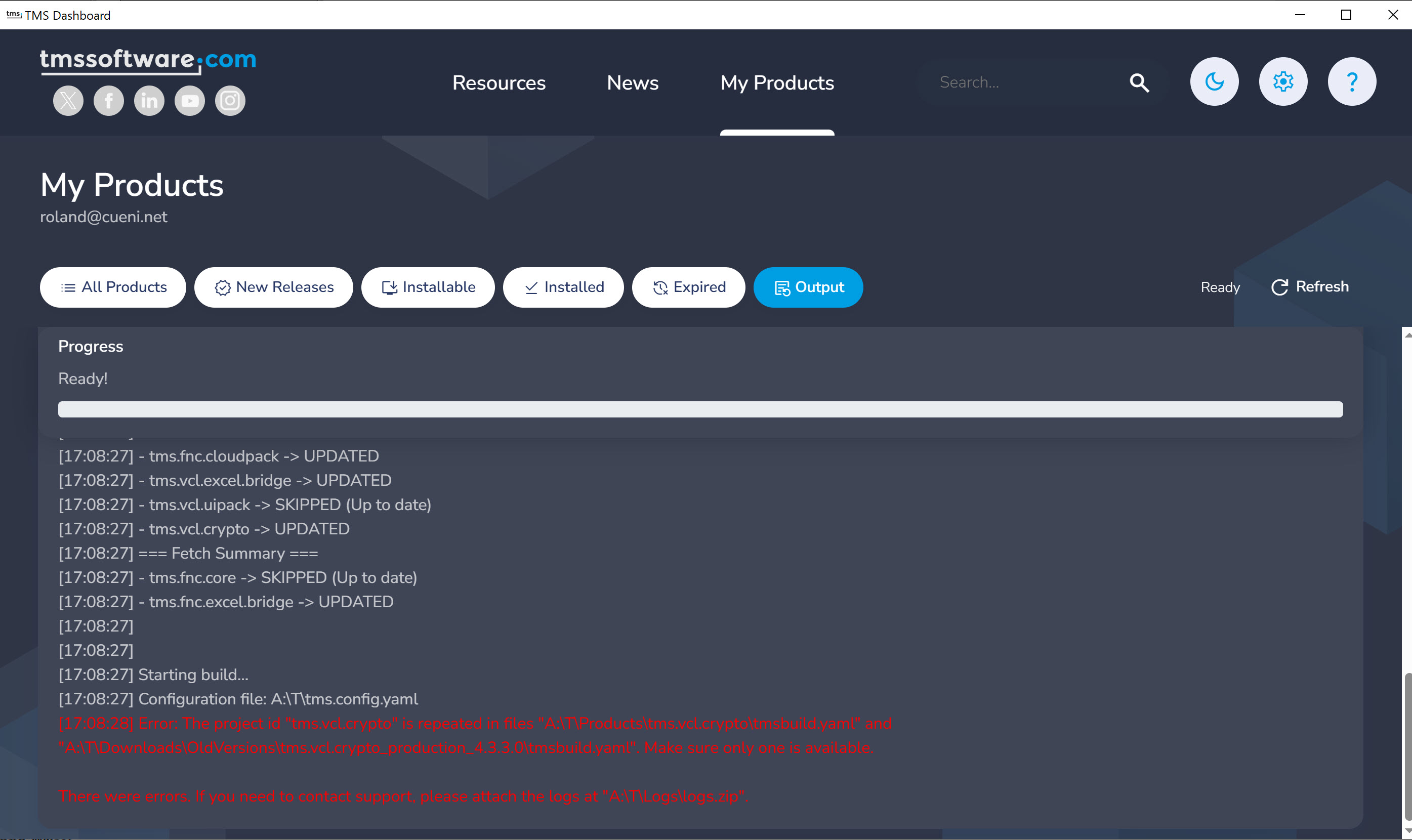
Task: Switch to New Releases filter
Action: pyautogui.click(x=273, y=287)
